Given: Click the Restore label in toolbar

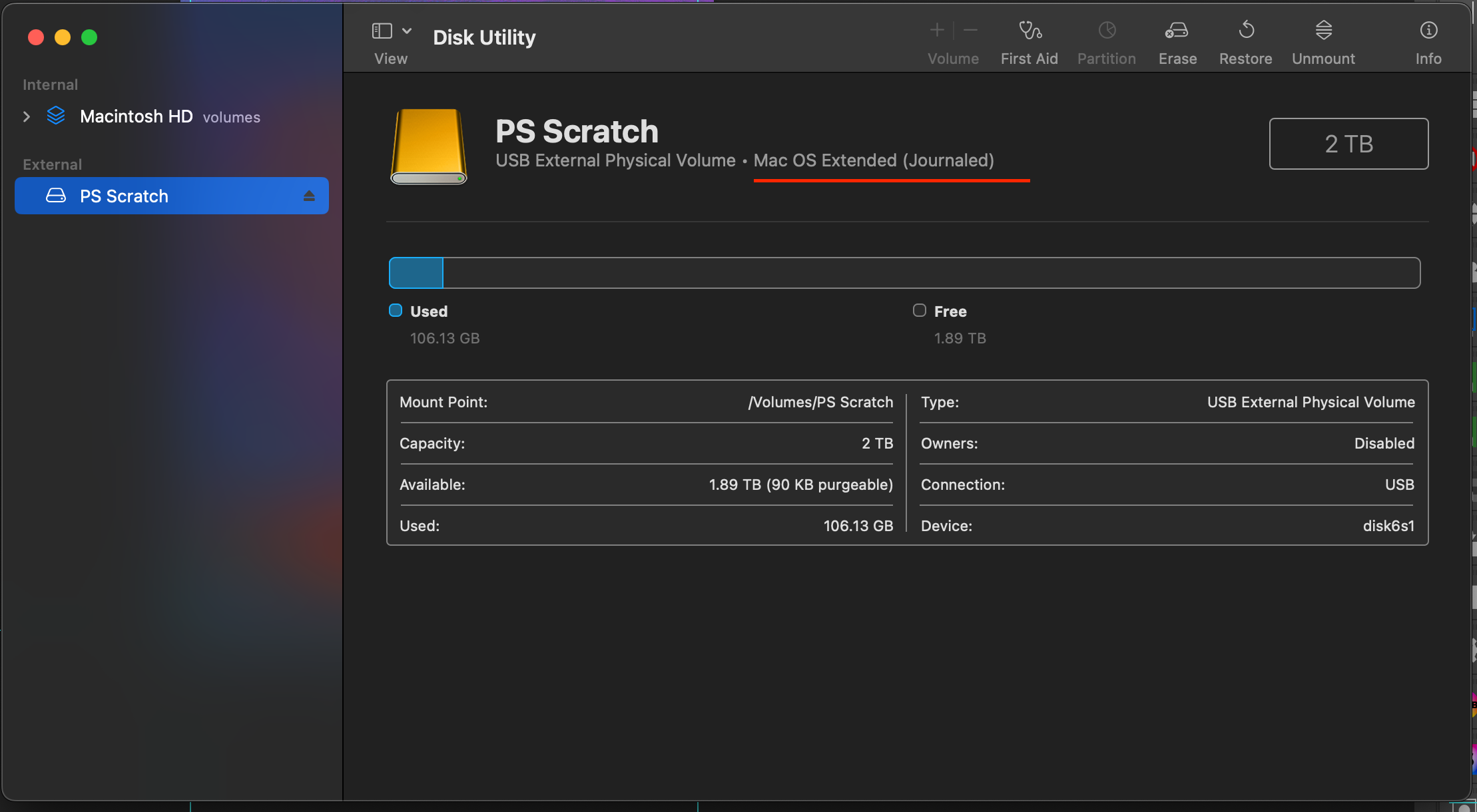Looking at the screenshot, I should pos(1245,59).
